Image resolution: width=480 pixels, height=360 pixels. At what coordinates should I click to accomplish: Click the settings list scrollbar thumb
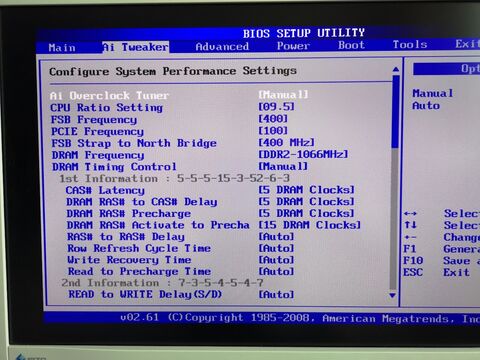pos(396,112)
